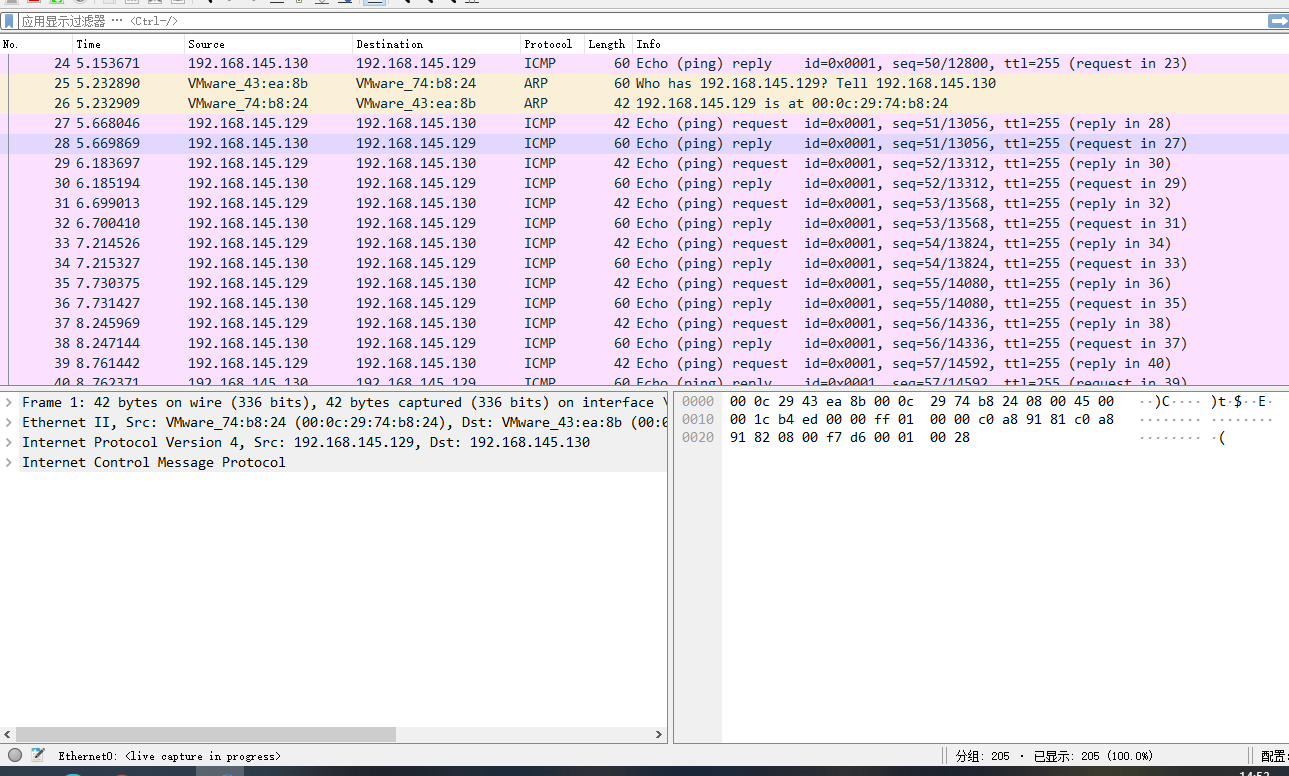
Task: Select packet 38 at time 8.247144
Action: tap(644, 343)
